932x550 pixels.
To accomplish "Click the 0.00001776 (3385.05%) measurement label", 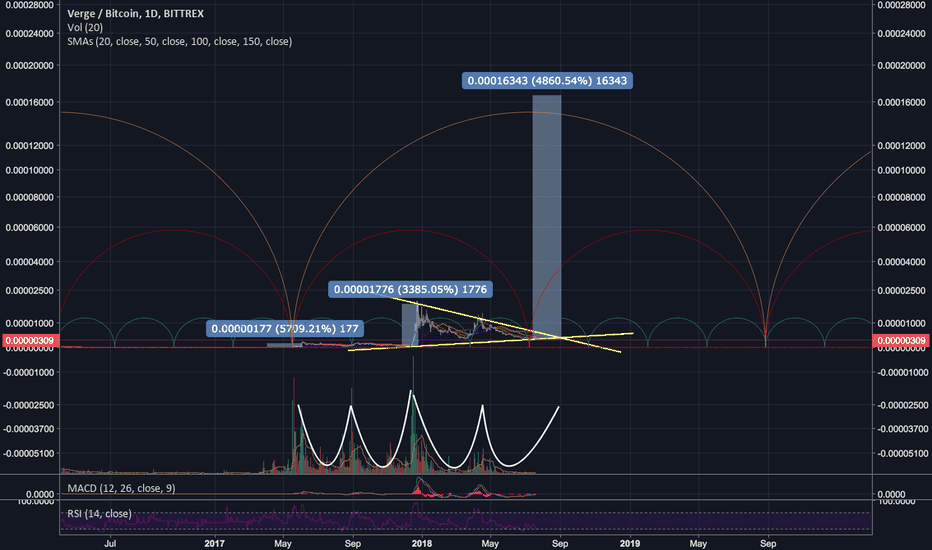I will 410,290.
